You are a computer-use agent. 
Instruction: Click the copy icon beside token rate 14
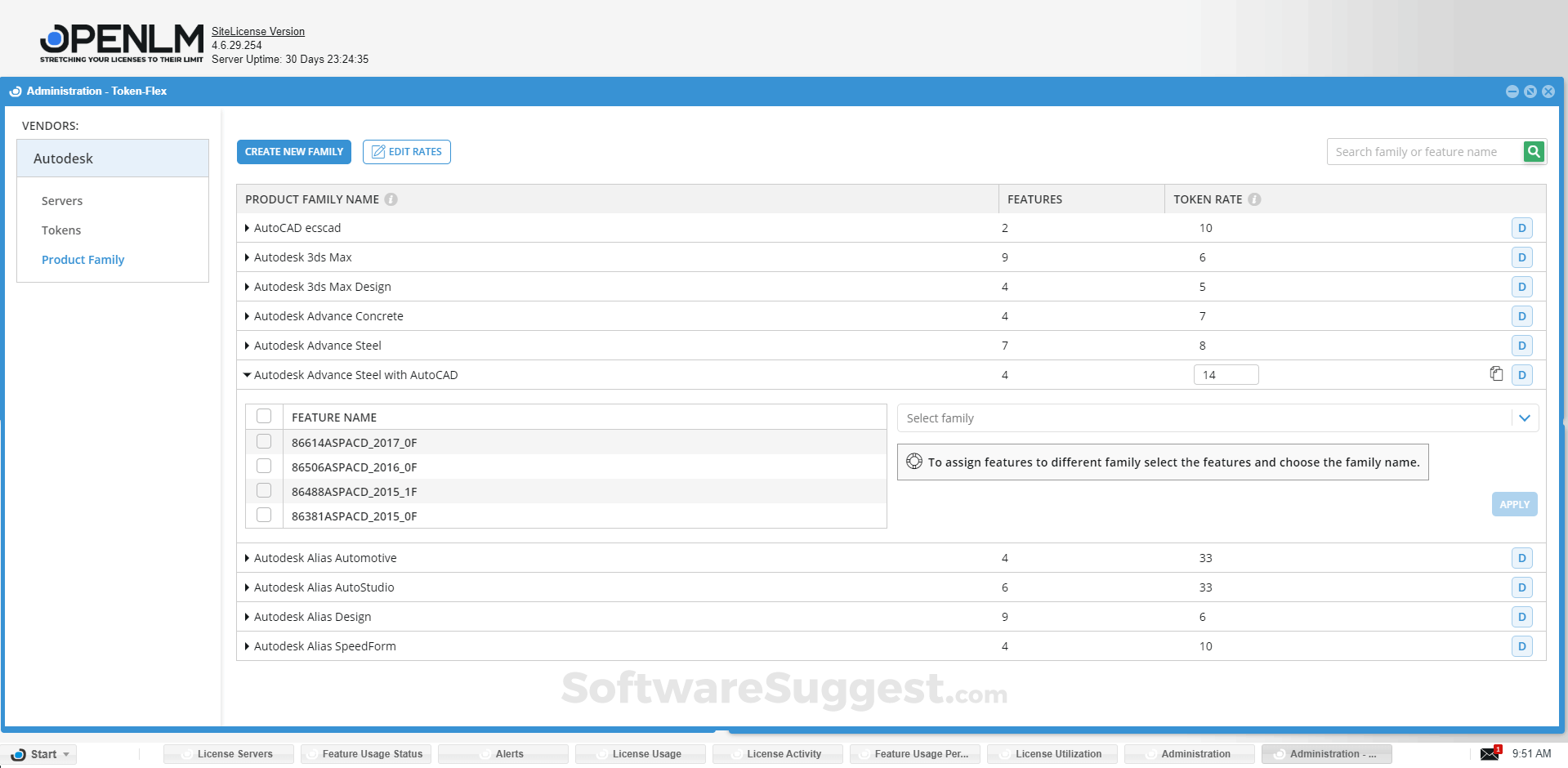click(1496, 373)
